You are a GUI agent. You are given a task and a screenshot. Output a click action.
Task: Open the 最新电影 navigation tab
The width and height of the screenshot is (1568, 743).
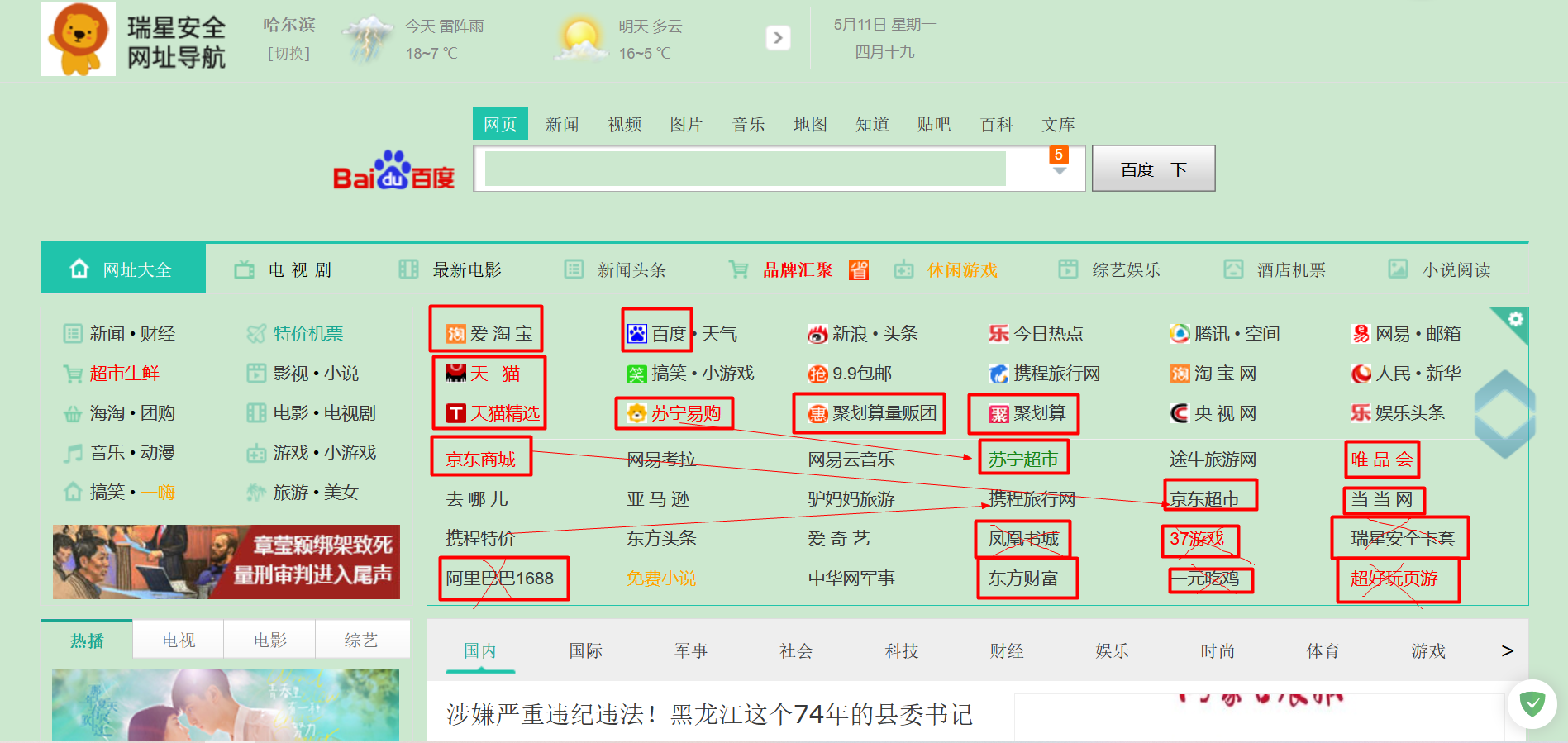tap(451, 269)
